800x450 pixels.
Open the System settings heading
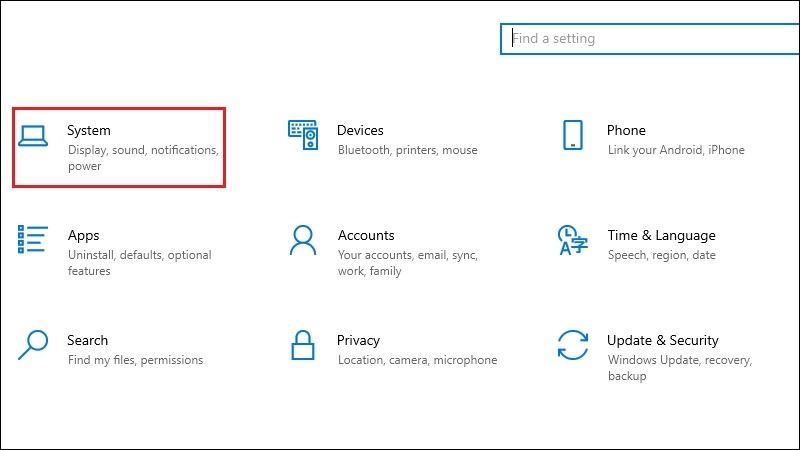[89, 131]
